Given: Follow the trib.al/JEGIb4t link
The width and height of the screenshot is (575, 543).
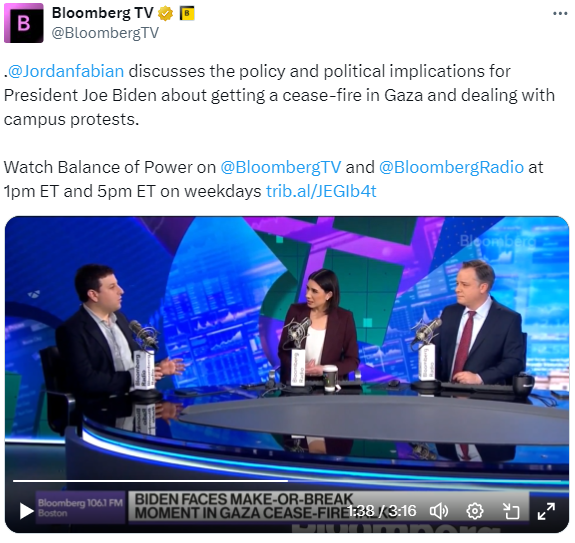Looking at the screenshot, I should [321, 191].
